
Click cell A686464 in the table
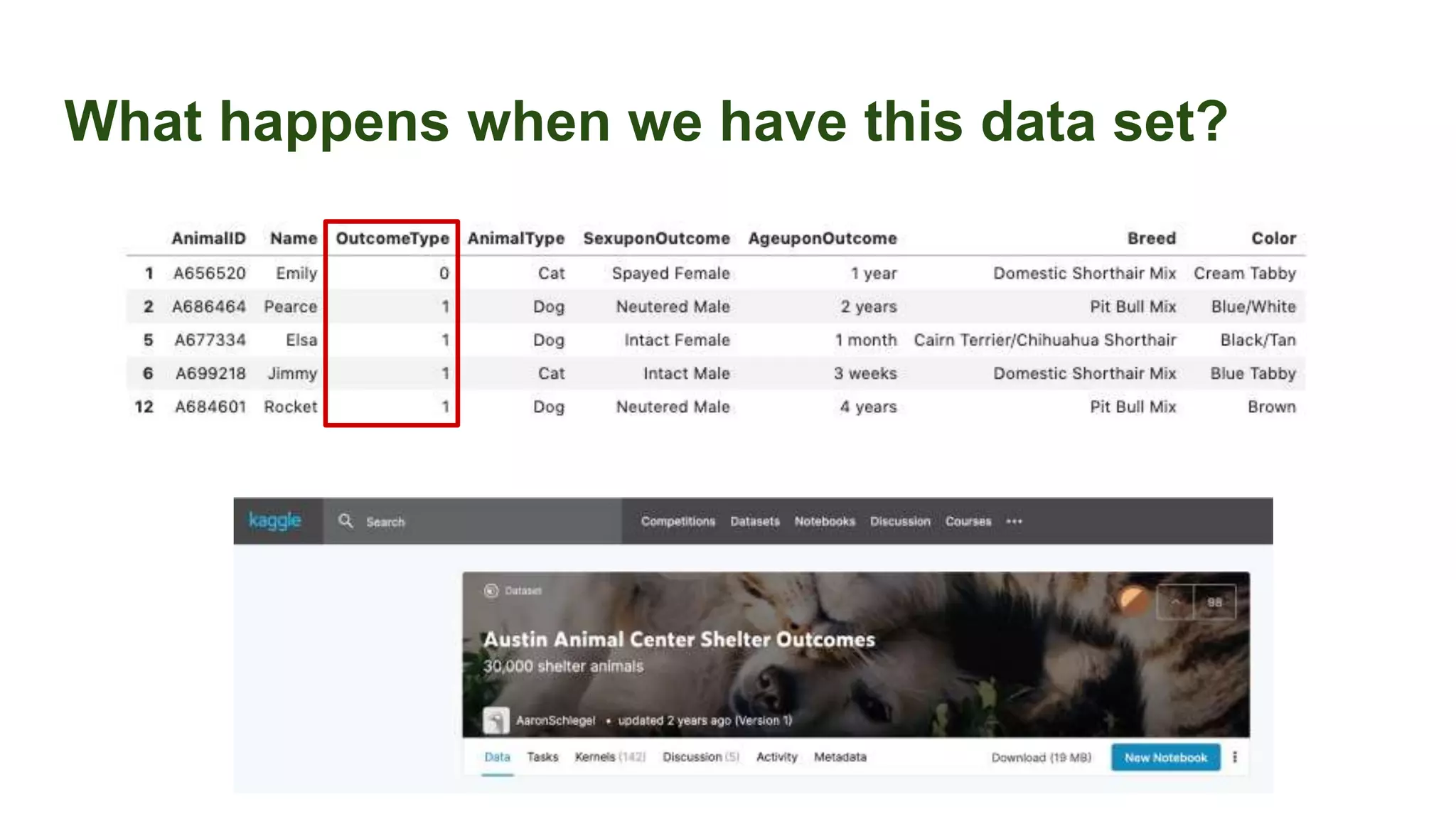tap(209, 306)
